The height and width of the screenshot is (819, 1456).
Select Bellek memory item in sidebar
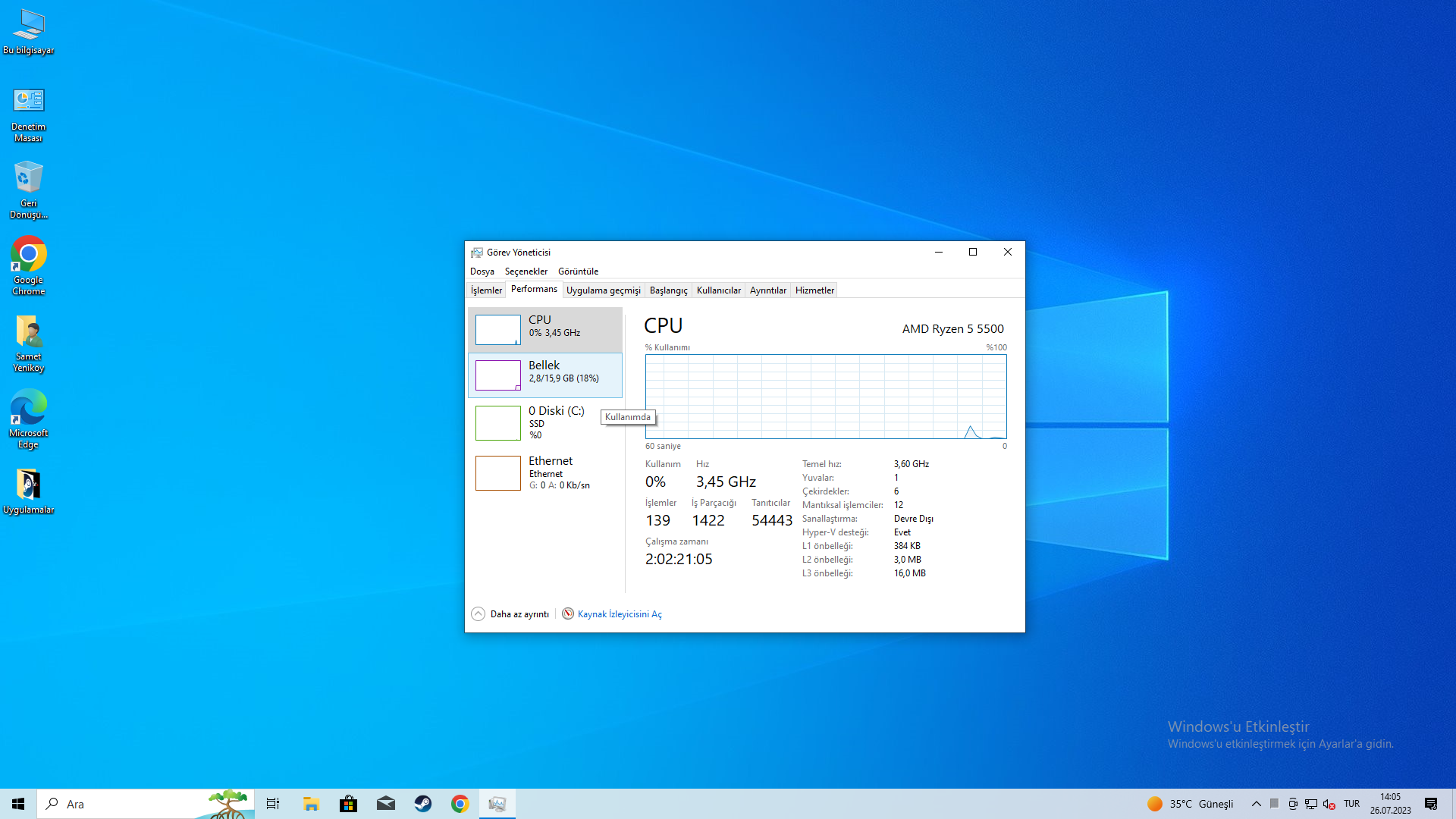coord(544,375)
